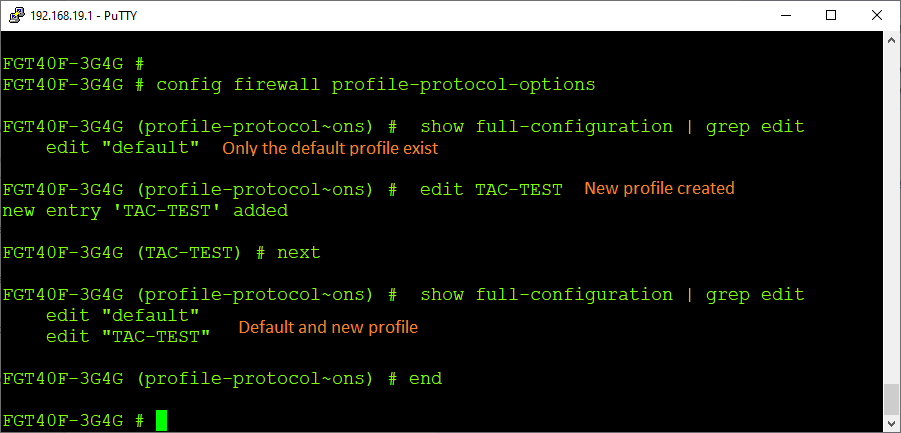901x433 pixels.
Task: Click the scrollbar down arrow
Action: (x=891, y=423)
